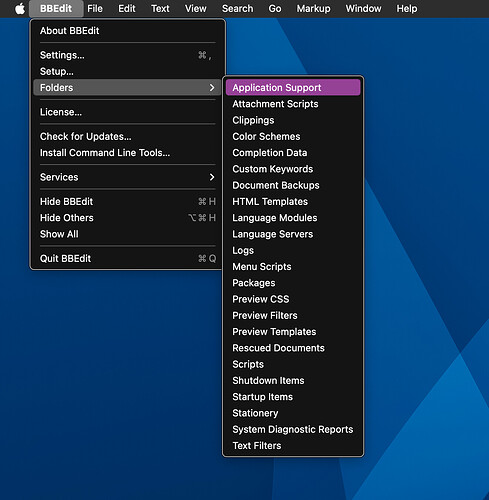Viewport: 489px width, 500px height.
Task: Open the Preview CSS folder
Action: (293, 299)
